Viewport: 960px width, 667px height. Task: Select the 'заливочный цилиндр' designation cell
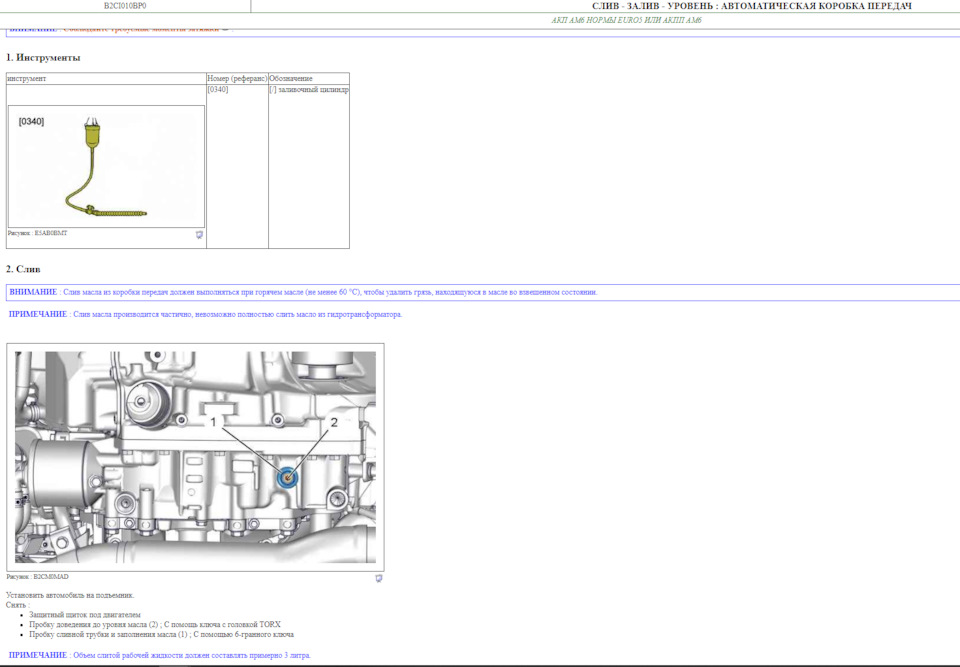coord(309,167)
